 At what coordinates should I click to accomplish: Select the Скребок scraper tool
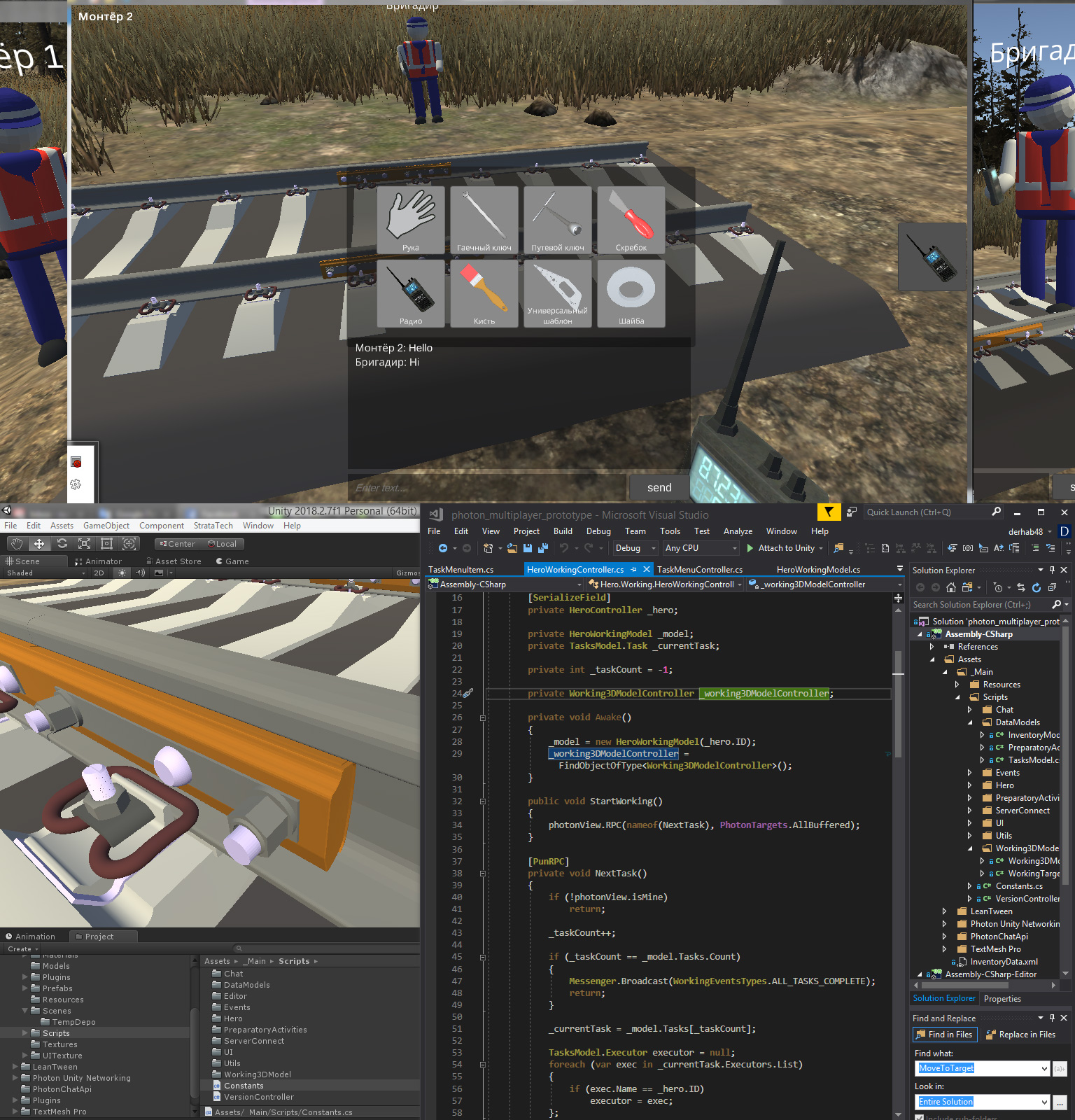pos(631,220)
